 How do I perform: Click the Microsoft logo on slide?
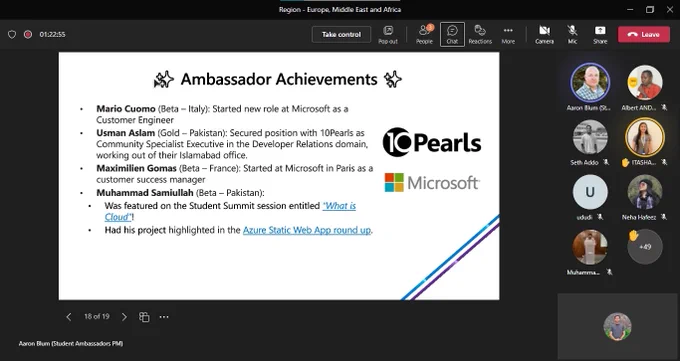tap(432, 183)
